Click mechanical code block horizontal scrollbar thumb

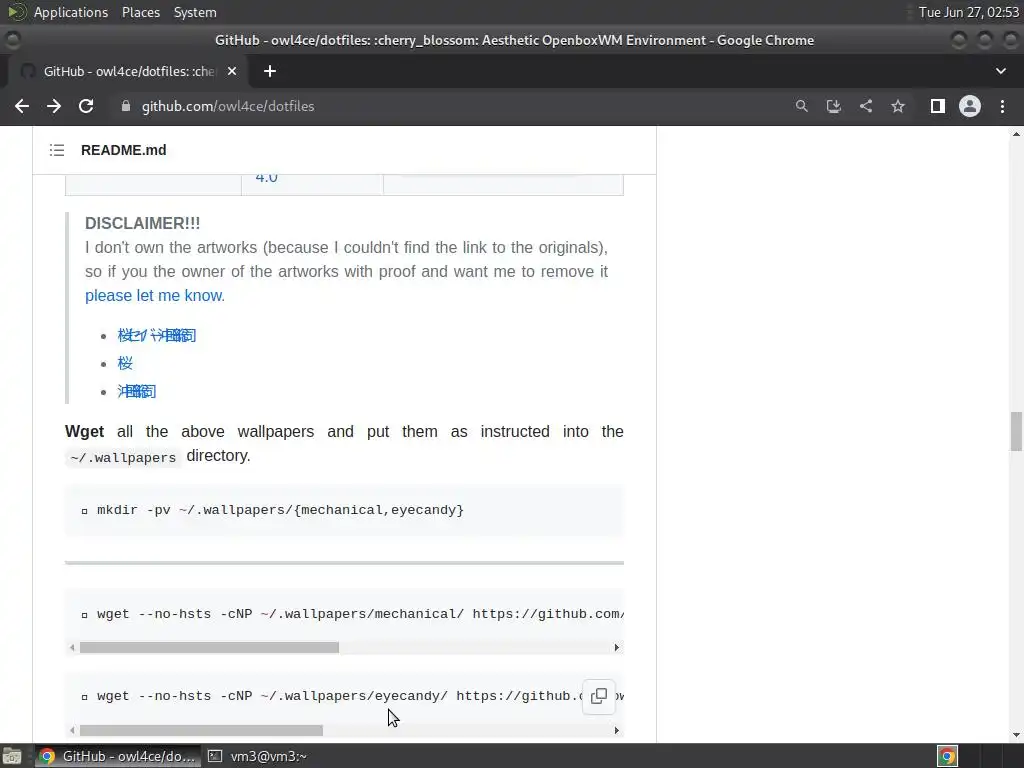(x=209, y=647)
